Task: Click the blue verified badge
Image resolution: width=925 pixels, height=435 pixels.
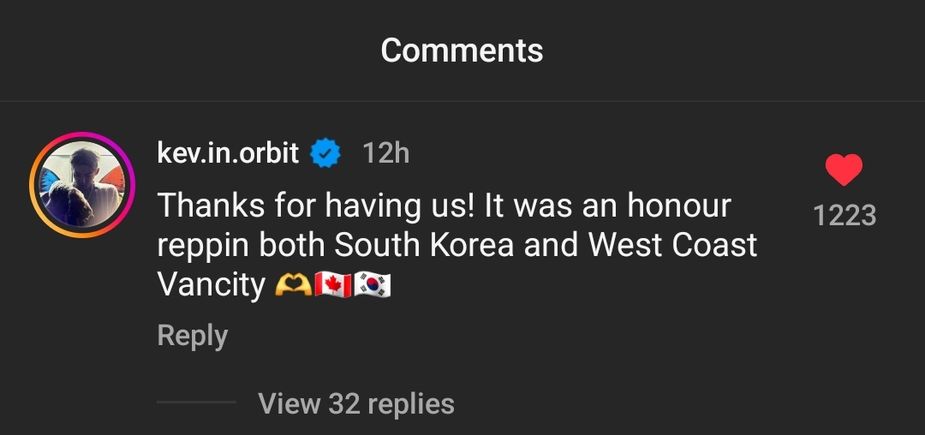Action: pyautogui.click(x=327, y=153)
